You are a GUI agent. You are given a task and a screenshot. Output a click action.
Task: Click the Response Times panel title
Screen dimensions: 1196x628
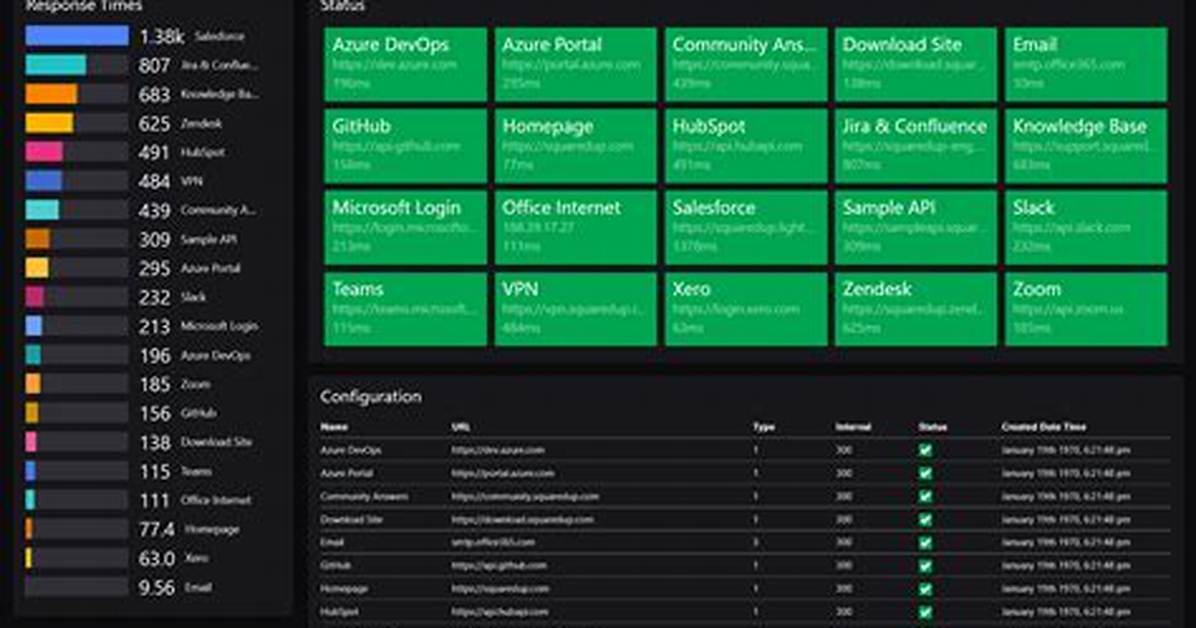pyautogui.click(x=84, y=6)
